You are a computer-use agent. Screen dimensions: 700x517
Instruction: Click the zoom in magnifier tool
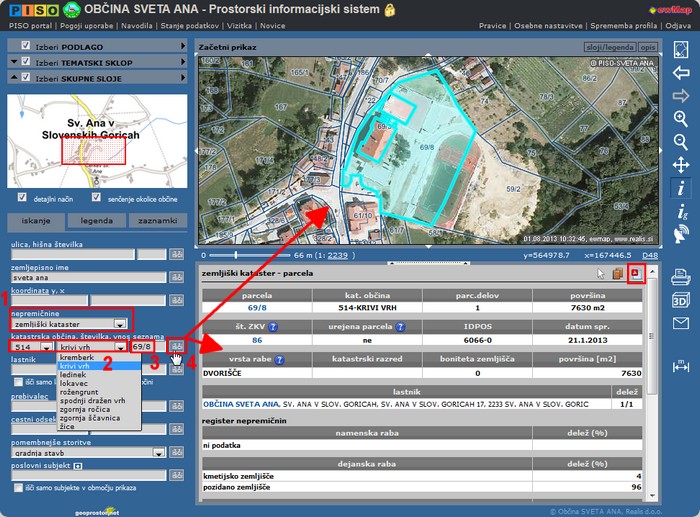tap(681, 118)
